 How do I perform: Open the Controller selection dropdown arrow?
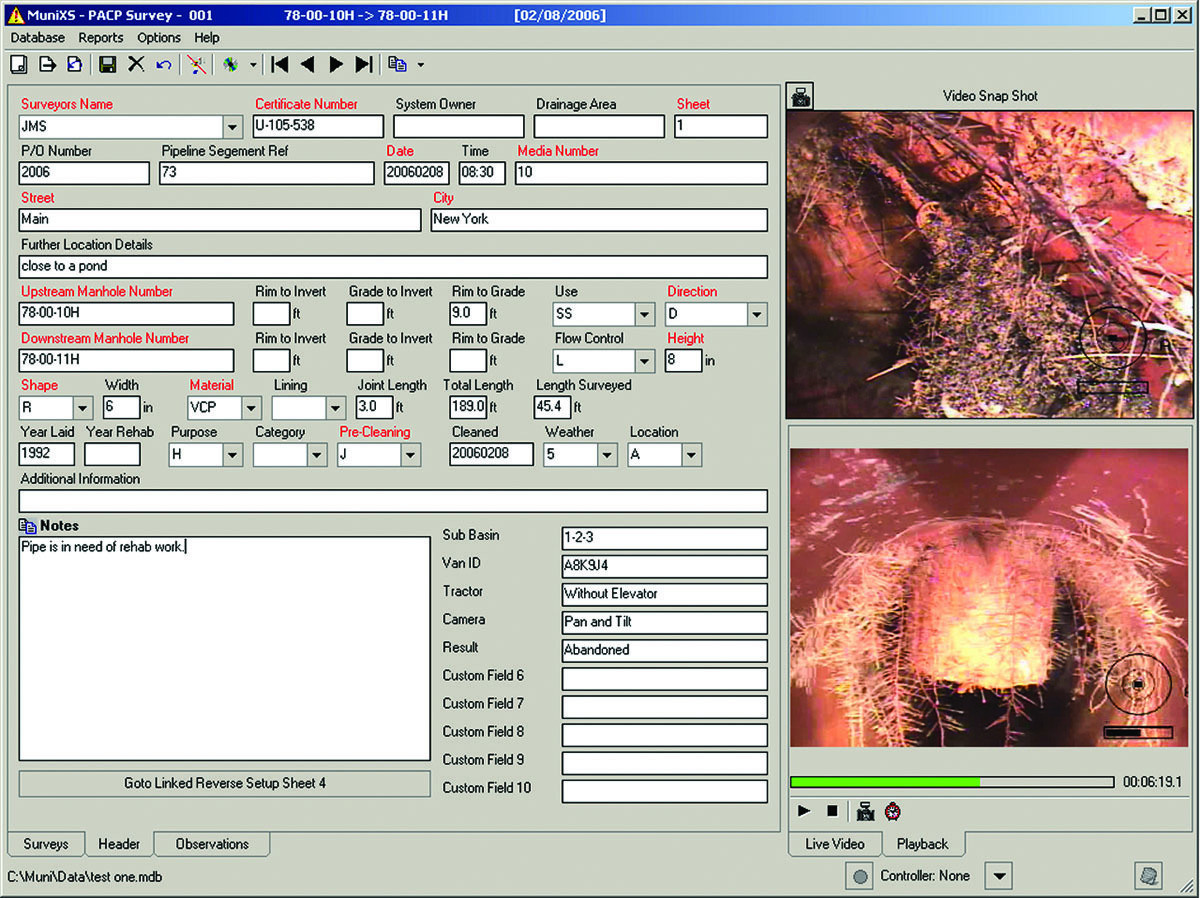[x=998, y=876]
